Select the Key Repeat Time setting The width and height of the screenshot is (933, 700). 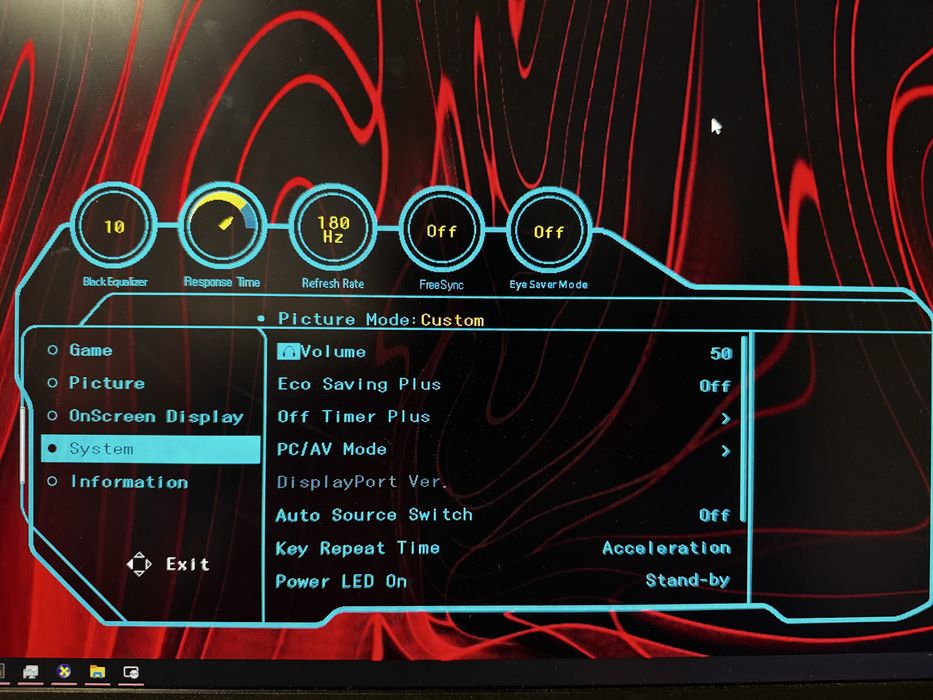[x=358, y=548]
